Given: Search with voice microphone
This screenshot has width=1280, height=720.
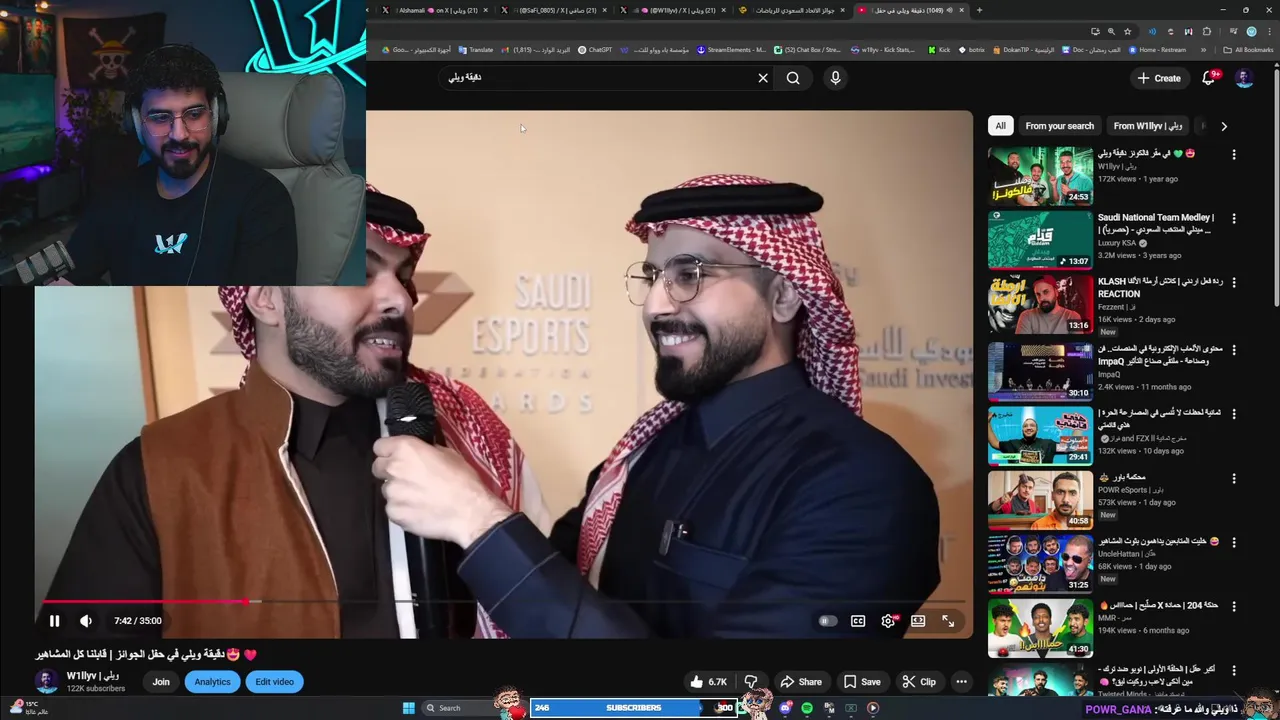Looking at the screenshot, I should tap(836, 78).
